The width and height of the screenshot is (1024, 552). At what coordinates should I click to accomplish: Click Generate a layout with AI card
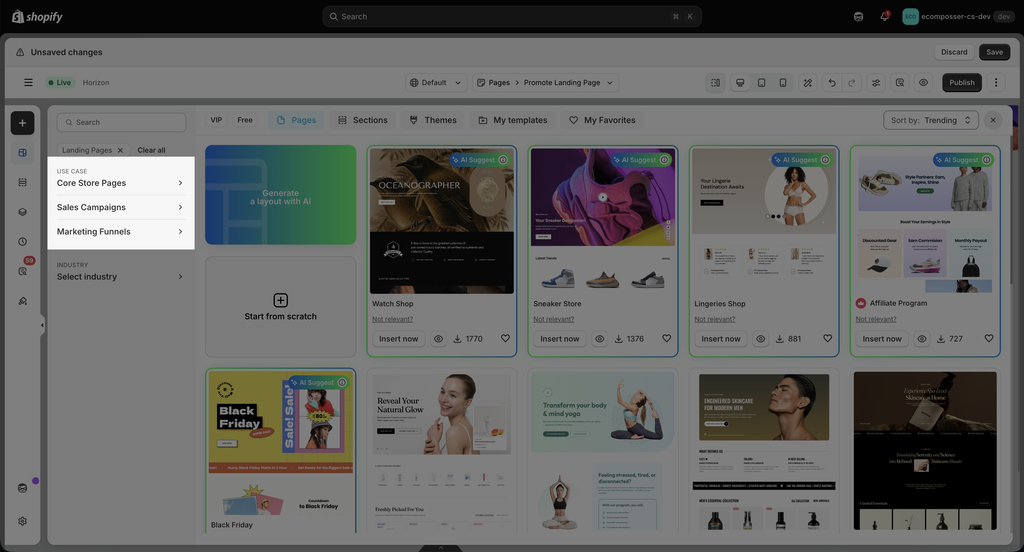(x=281, y=195)
